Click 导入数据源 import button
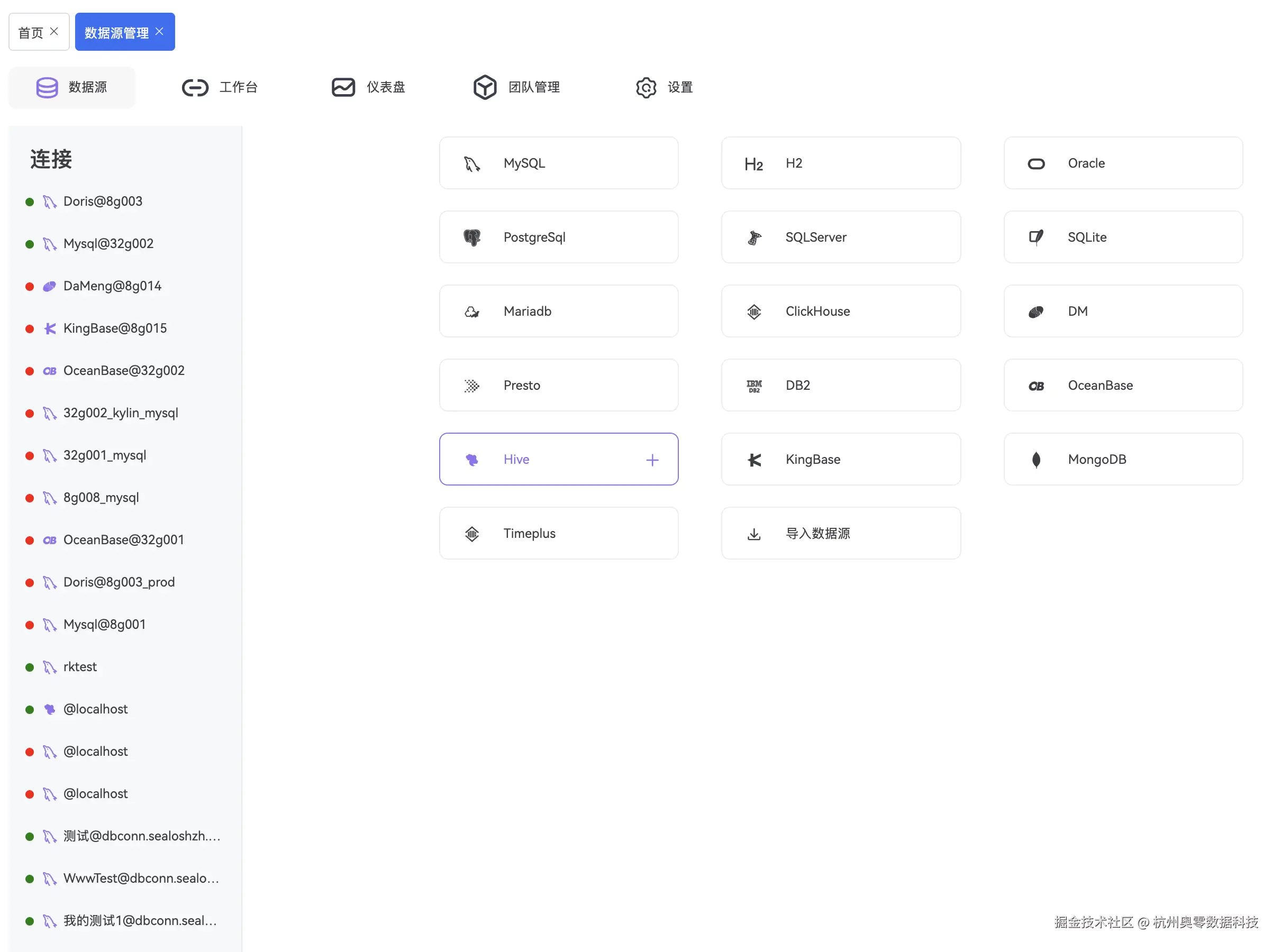This screenshot has height=952, width=1281. tap(841, 534)
